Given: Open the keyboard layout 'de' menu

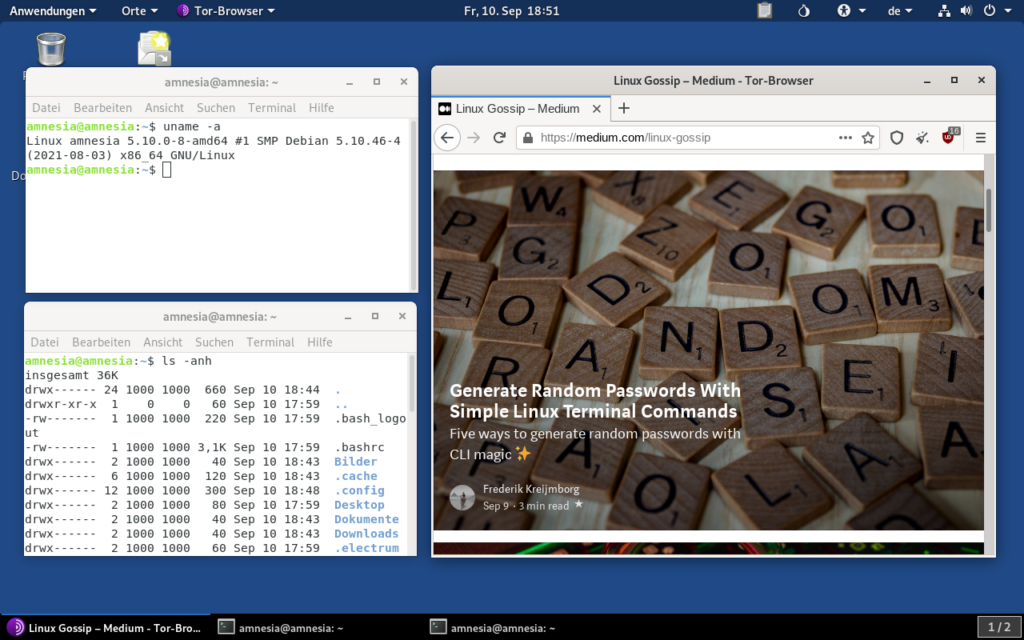Looking at the screenshot, I should 899,10.
